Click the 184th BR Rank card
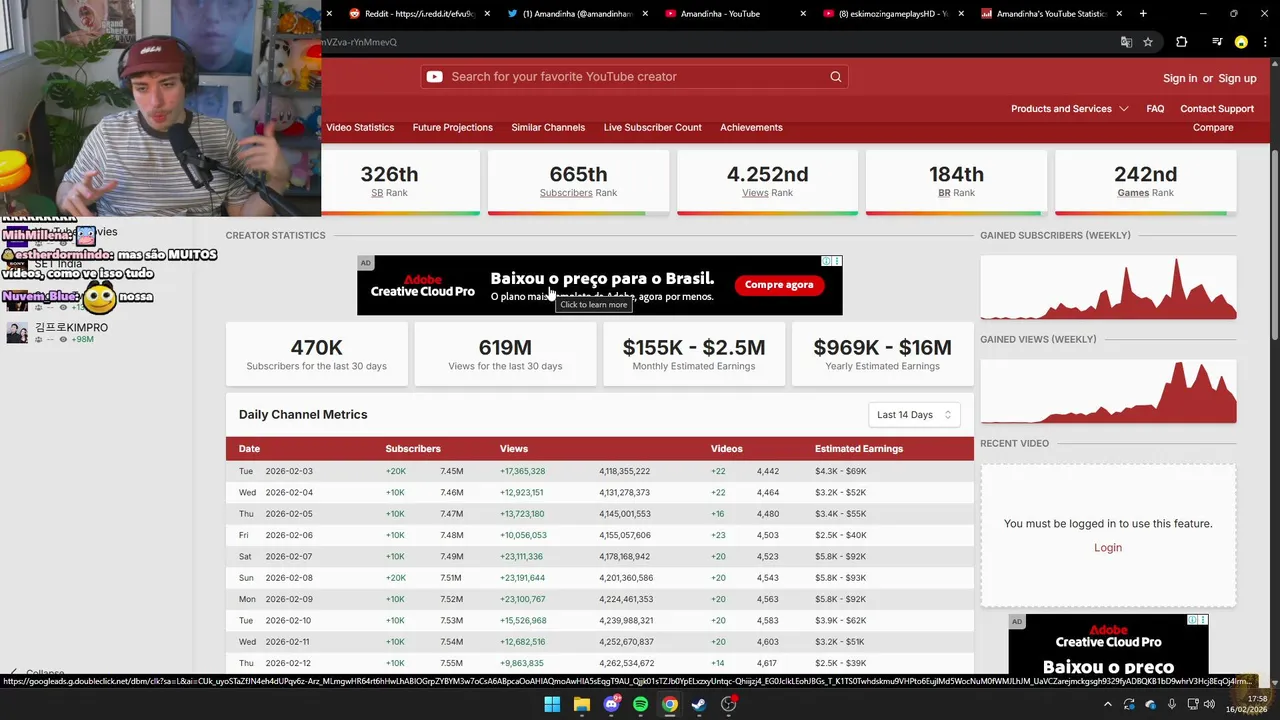 pos(956,182)
